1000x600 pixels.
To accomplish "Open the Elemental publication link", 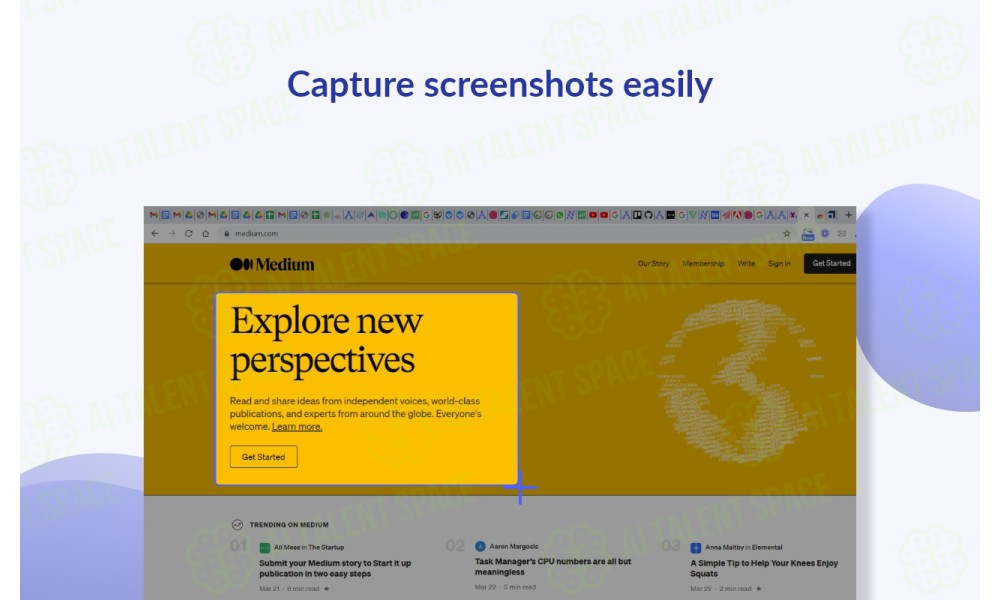I will (x=767, y=547).
